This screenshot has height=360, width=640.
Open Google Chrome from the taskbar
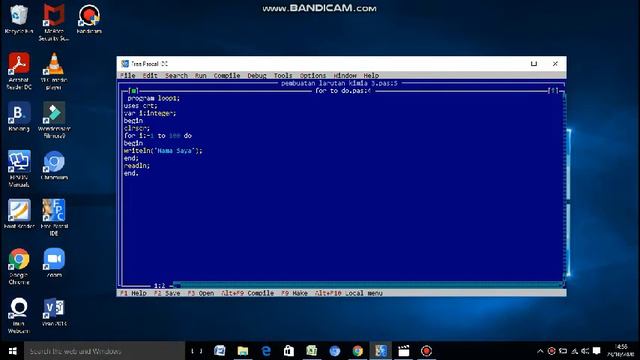(x=358, y=351)
